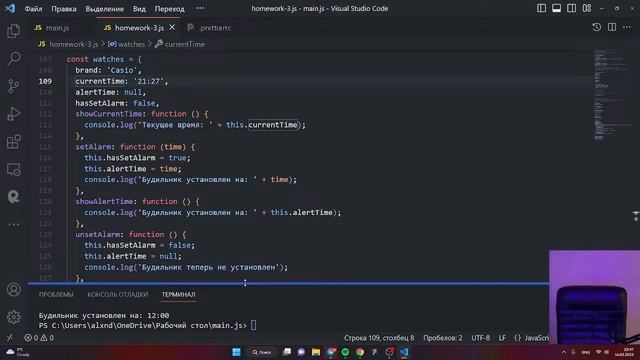Switch to the КОНСОЛЬ ОТЛАДКИ panel tab
The height and width of the screenshot is (360, 640).
click(118, 294)
